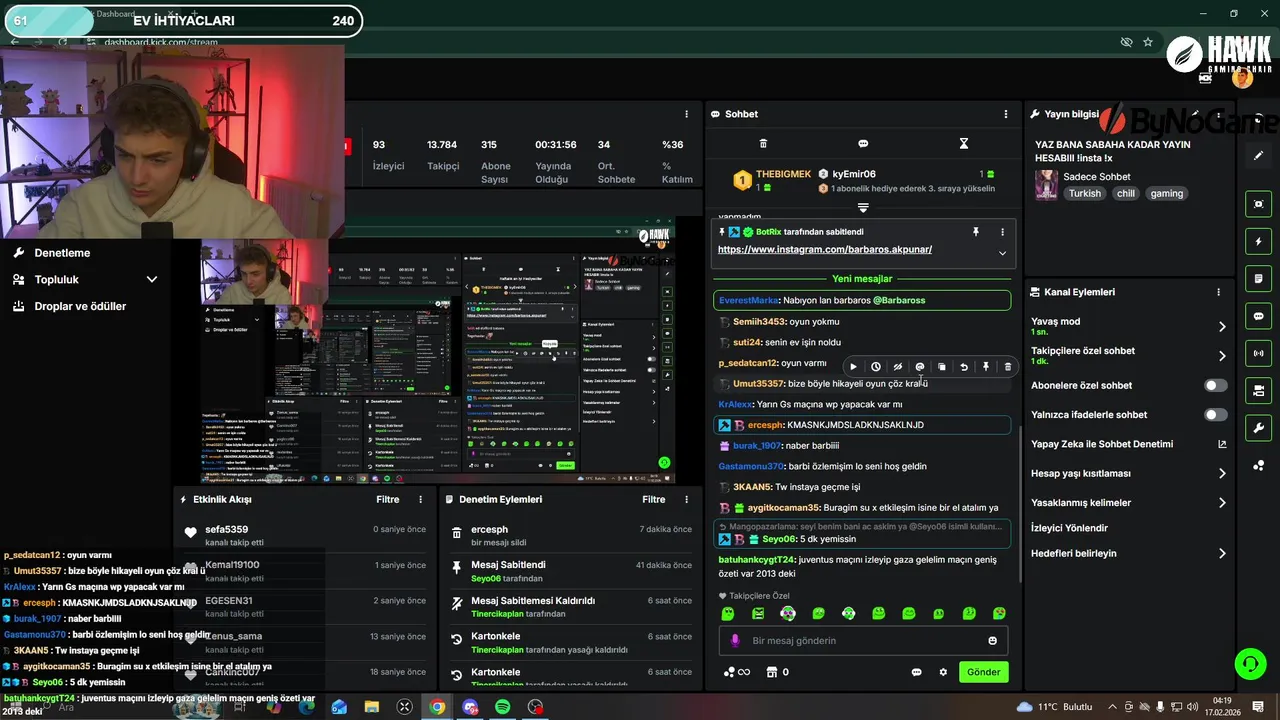Open Droplar ve ödüller sidebar item
The image size is (1280, 720).
click(80, 306)
